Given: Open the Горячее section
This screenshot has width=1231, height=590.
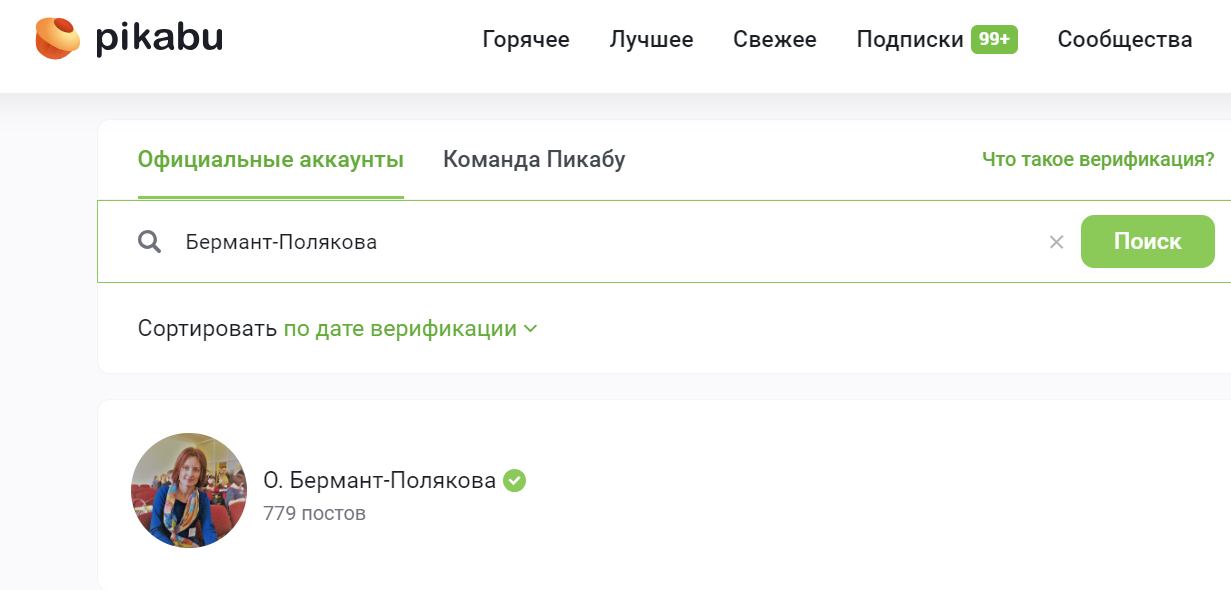Looking at the screenshot, I should (526, 40).
